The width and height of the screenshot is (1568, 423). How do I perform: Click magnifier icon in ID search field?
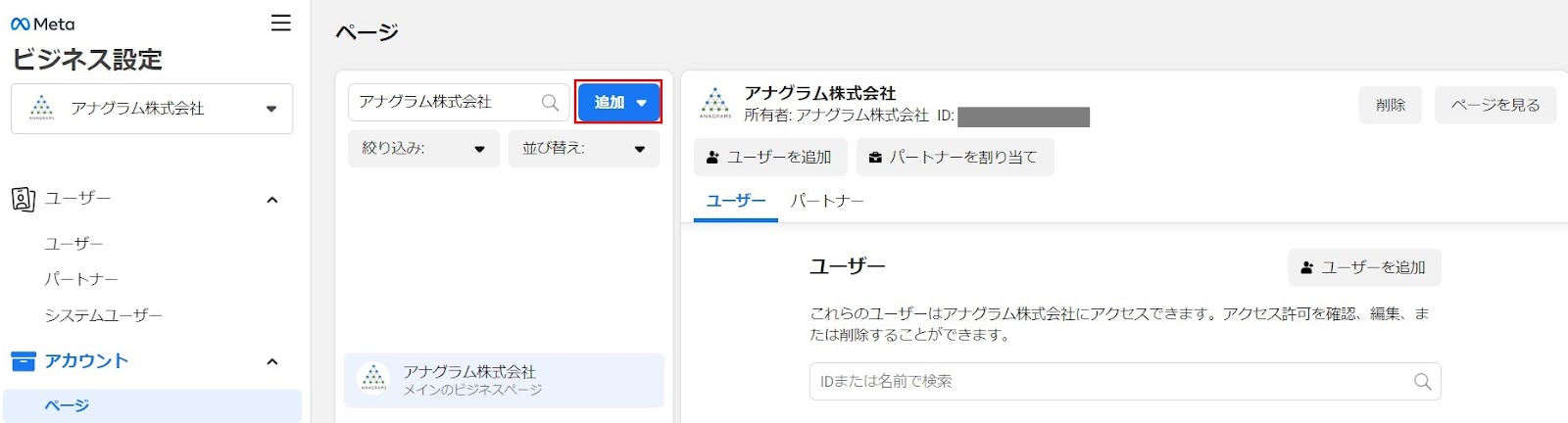[1422, 381]
